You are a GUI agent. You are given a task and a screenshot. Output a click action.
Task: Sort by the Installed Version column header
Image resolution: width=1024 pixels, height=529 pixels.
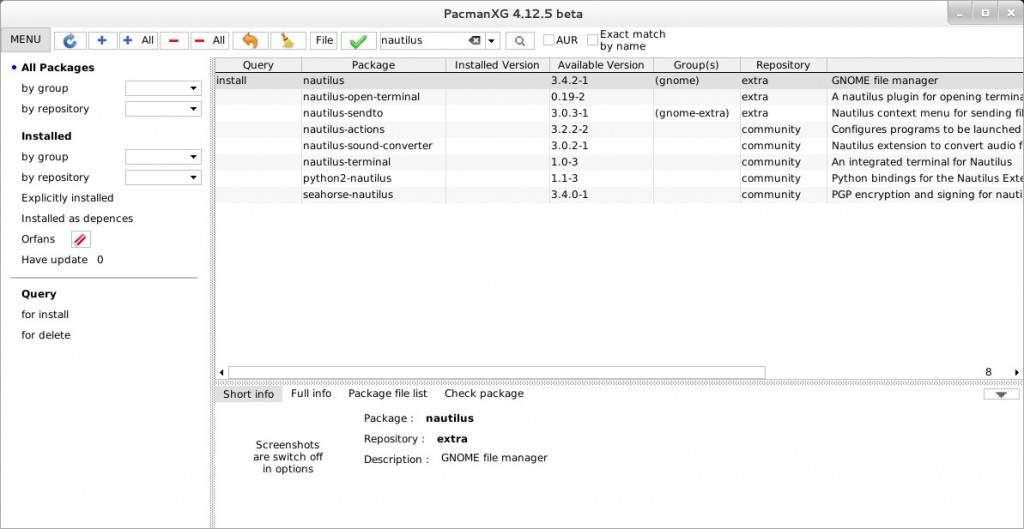coord(497,65)
